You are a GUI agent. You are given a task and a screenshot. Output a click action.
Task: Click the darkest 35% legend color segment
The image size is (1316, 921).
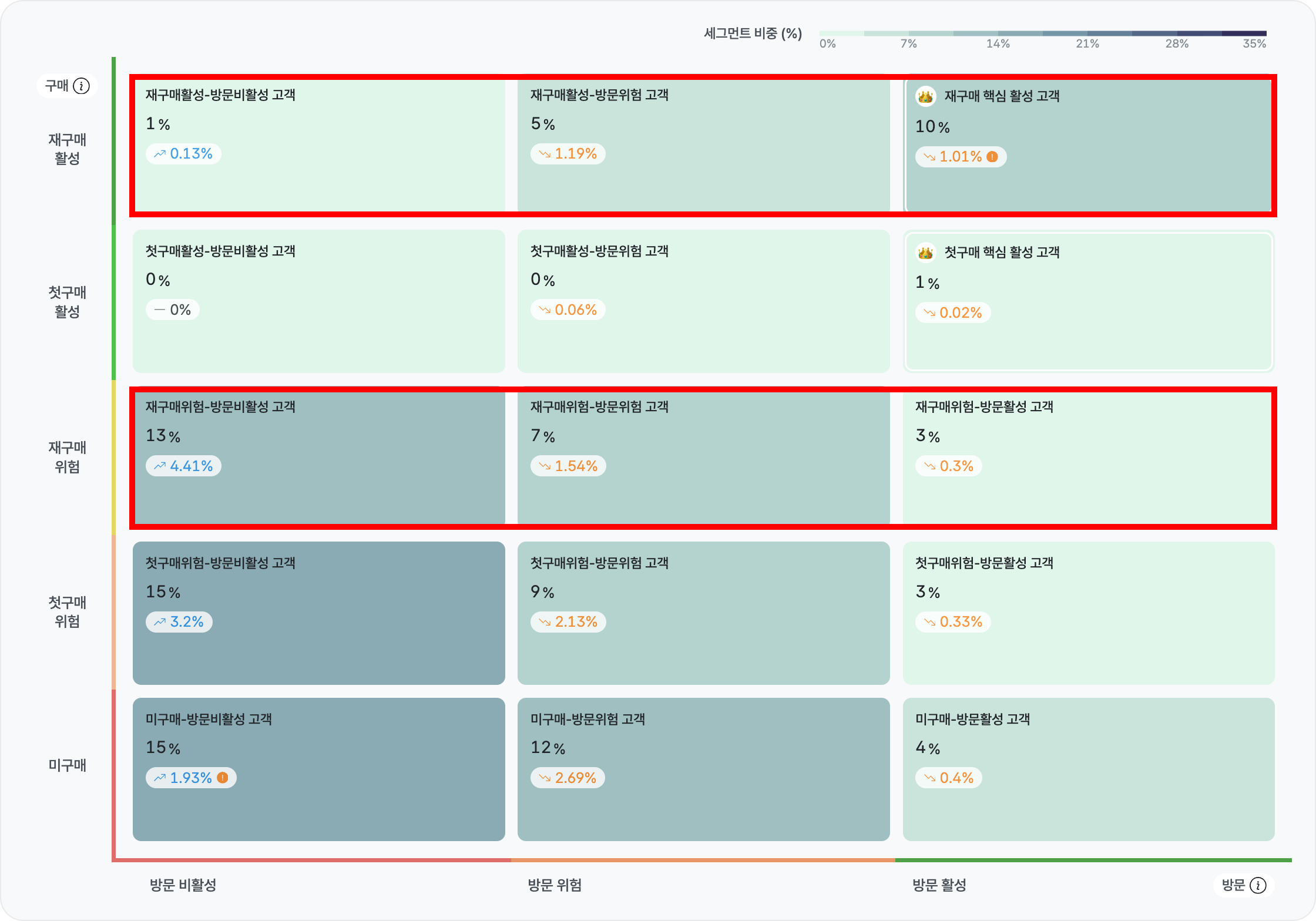[1244, 33]
